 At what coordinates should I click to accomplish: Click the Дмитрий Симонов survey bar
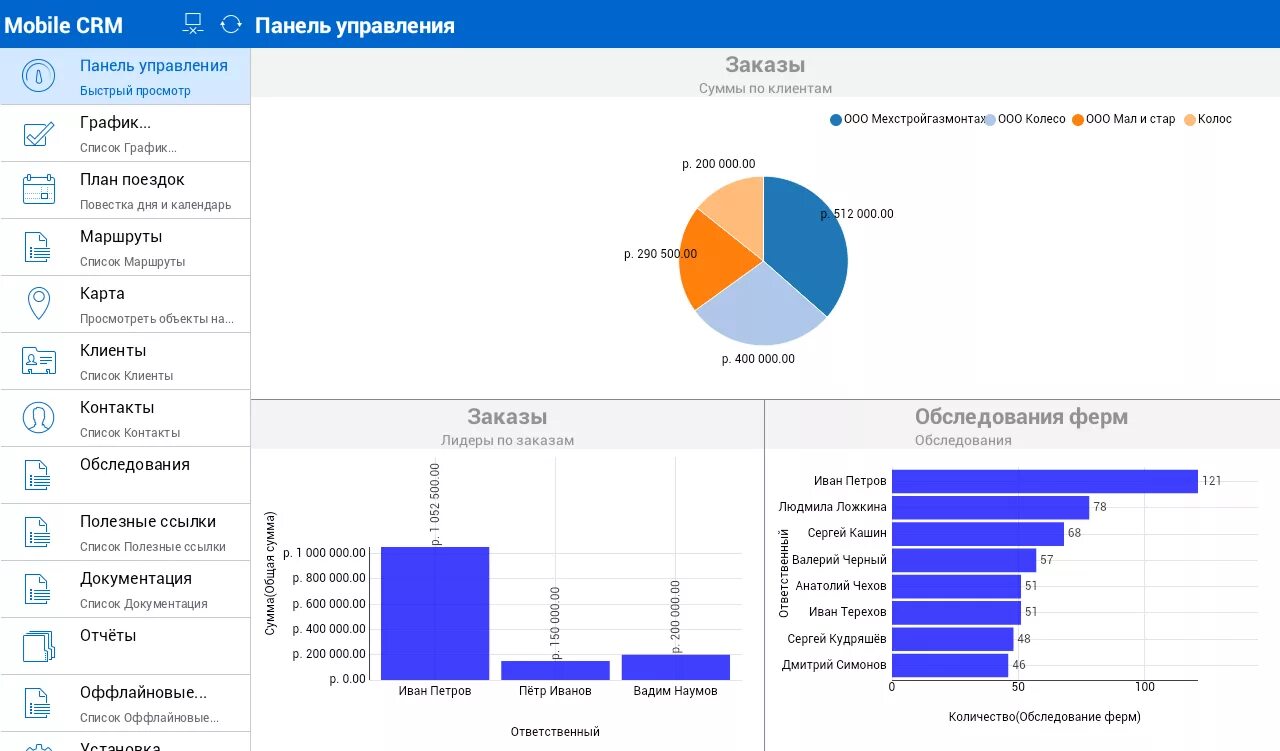click(x=950, y=665)
